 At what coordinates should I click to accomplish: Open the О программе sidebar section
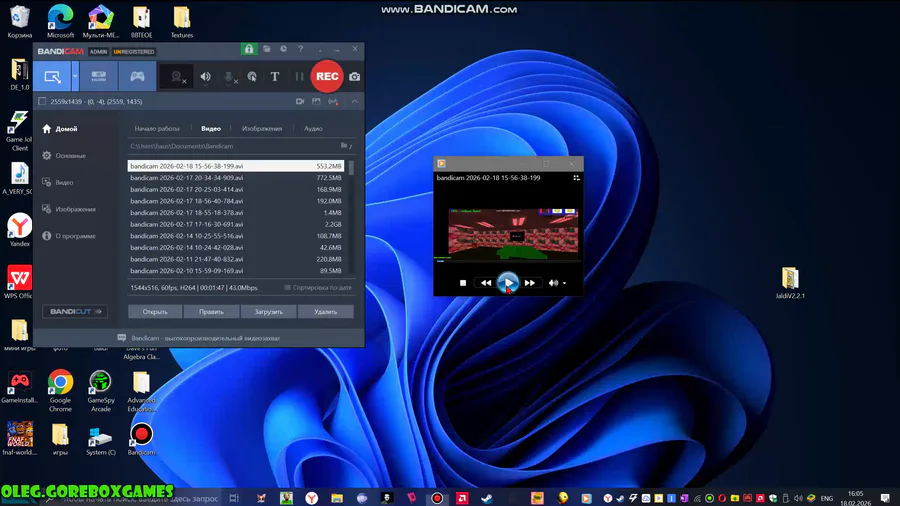coord(69,236)
